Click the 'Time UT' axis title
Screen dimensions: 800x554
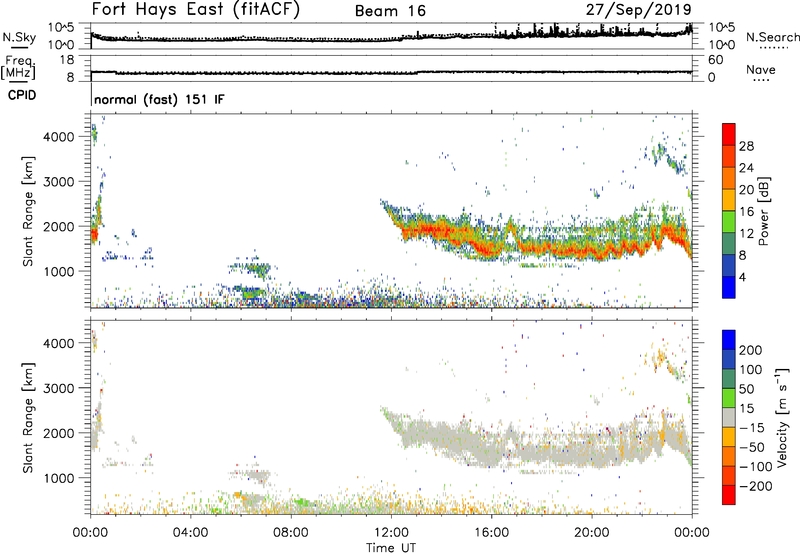[x=391, y=548]
